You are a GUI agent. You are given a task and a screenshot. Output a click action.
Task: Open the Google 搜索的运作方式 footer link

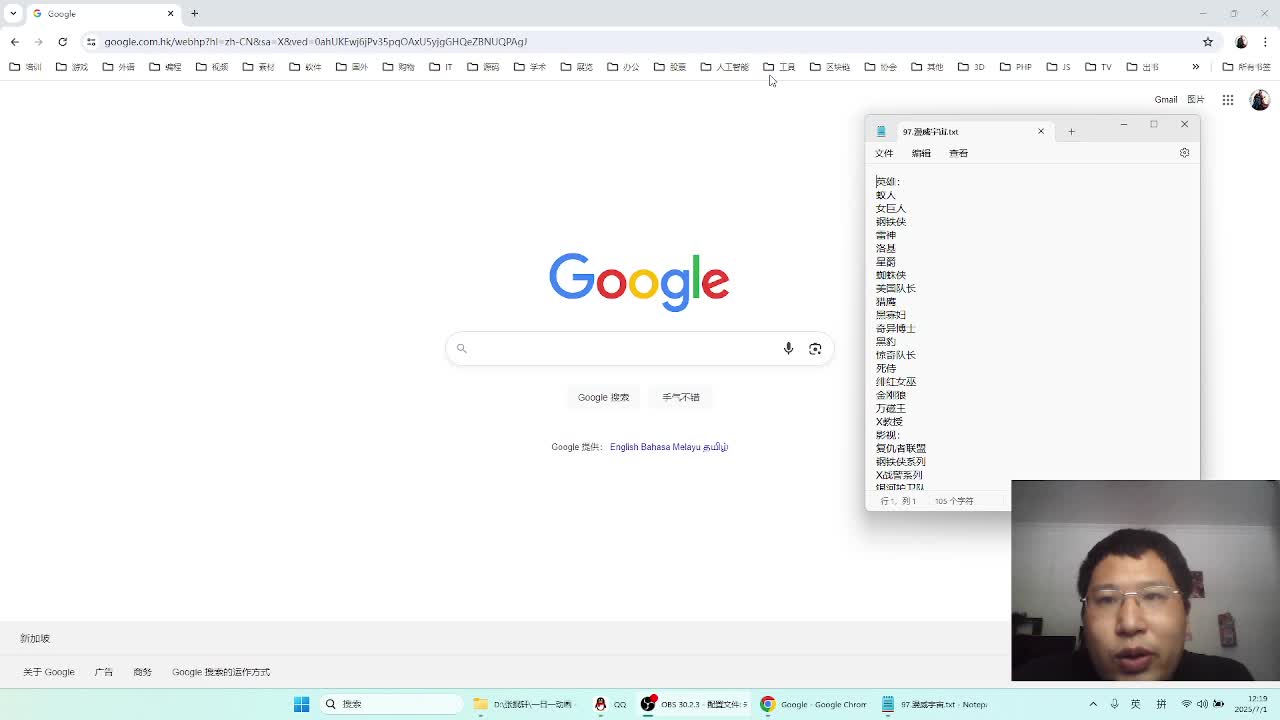[x=221, y=672]
